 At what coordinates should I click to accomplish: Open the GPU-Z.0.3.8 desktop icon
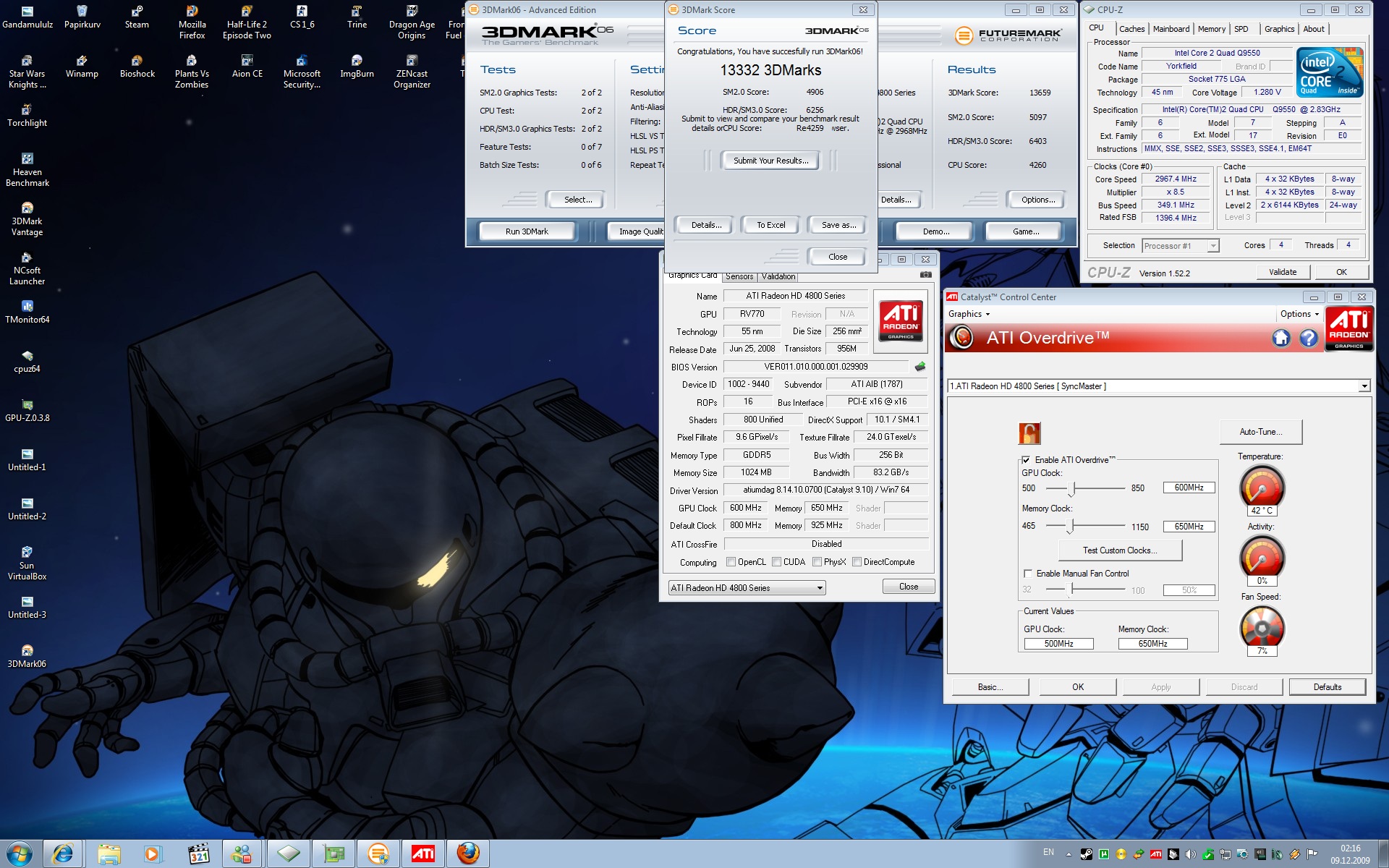[27, 410]
